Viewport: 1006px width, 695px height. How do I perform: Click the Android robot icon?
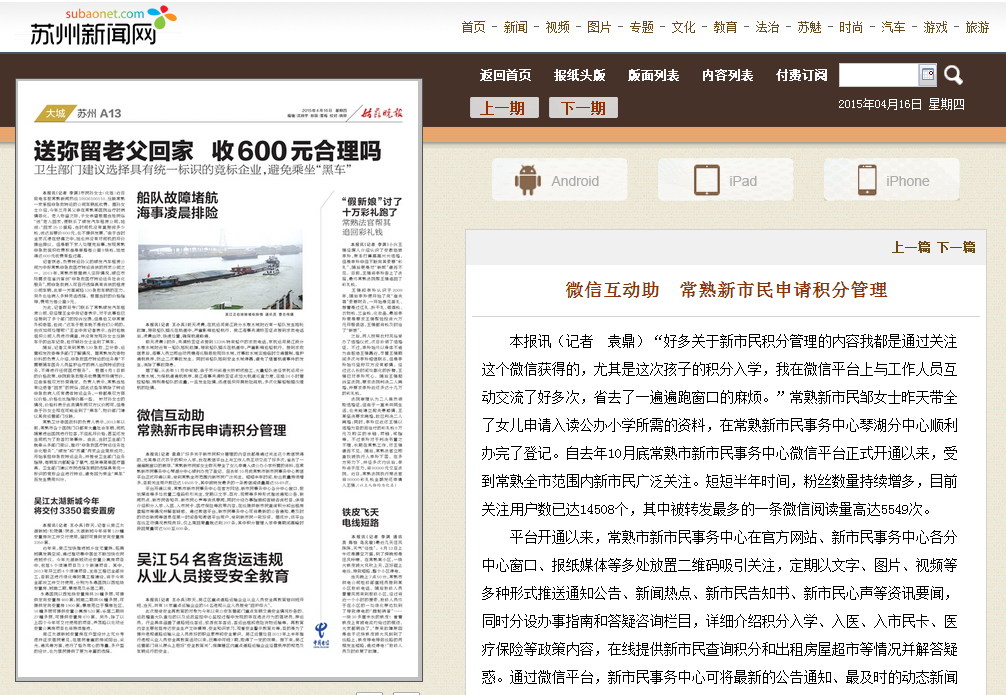coord(527,180)
